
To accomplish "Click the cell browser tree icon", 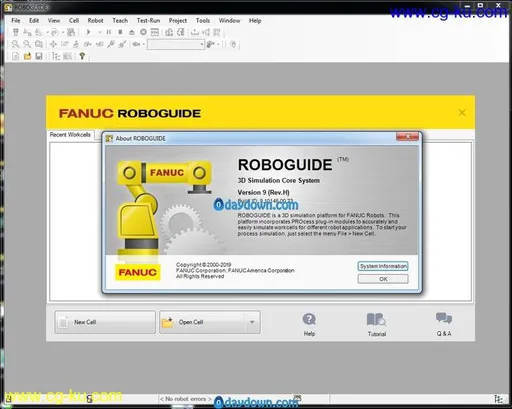I will [x=56, y=56].
